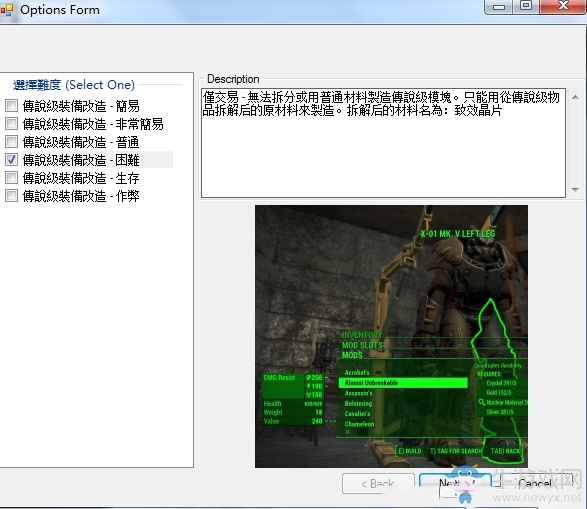
Task: Cancel the Options Form
Action: [535, 484]
